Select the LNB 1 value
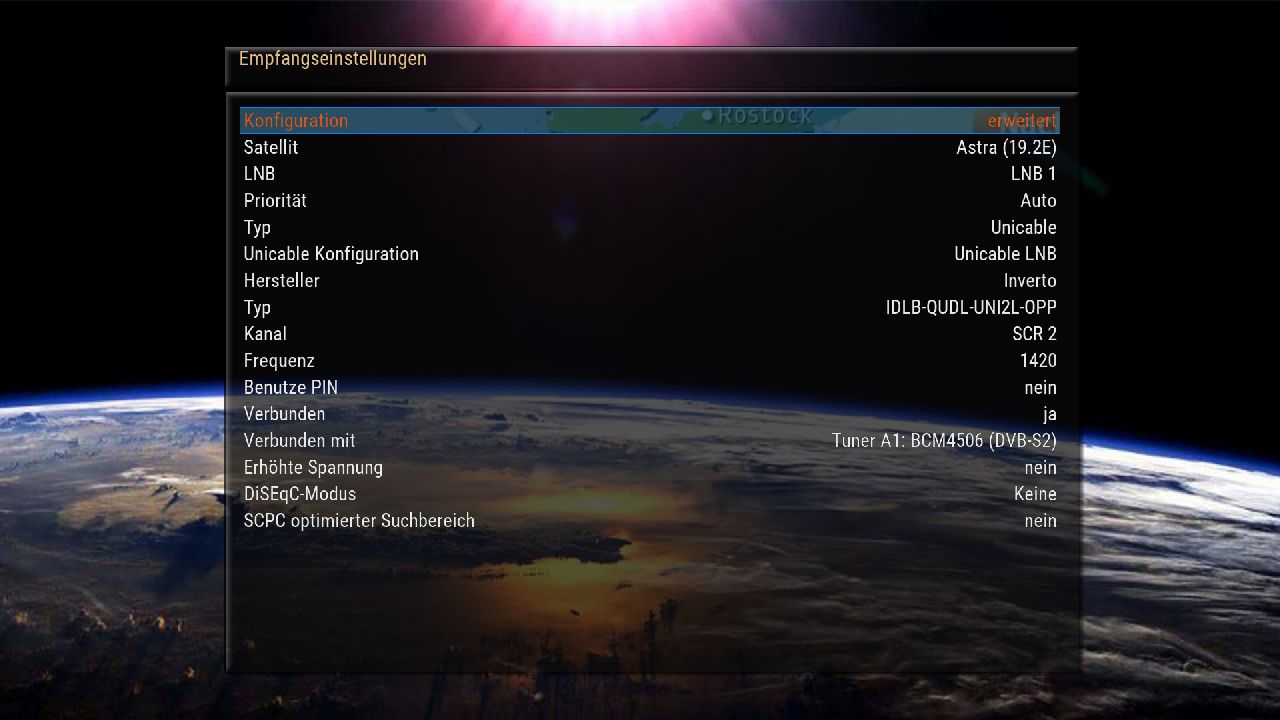Image resolution: width=1280 pixels, height=720 pixels. [x=1032, y=174]
